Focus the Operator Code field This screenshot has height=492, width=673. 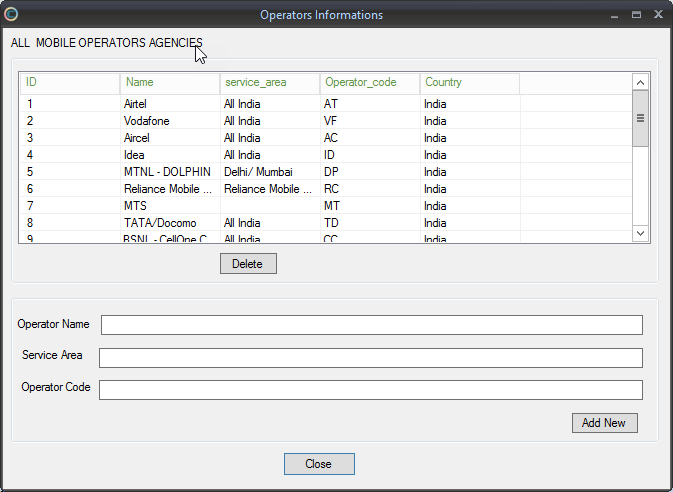371,390
